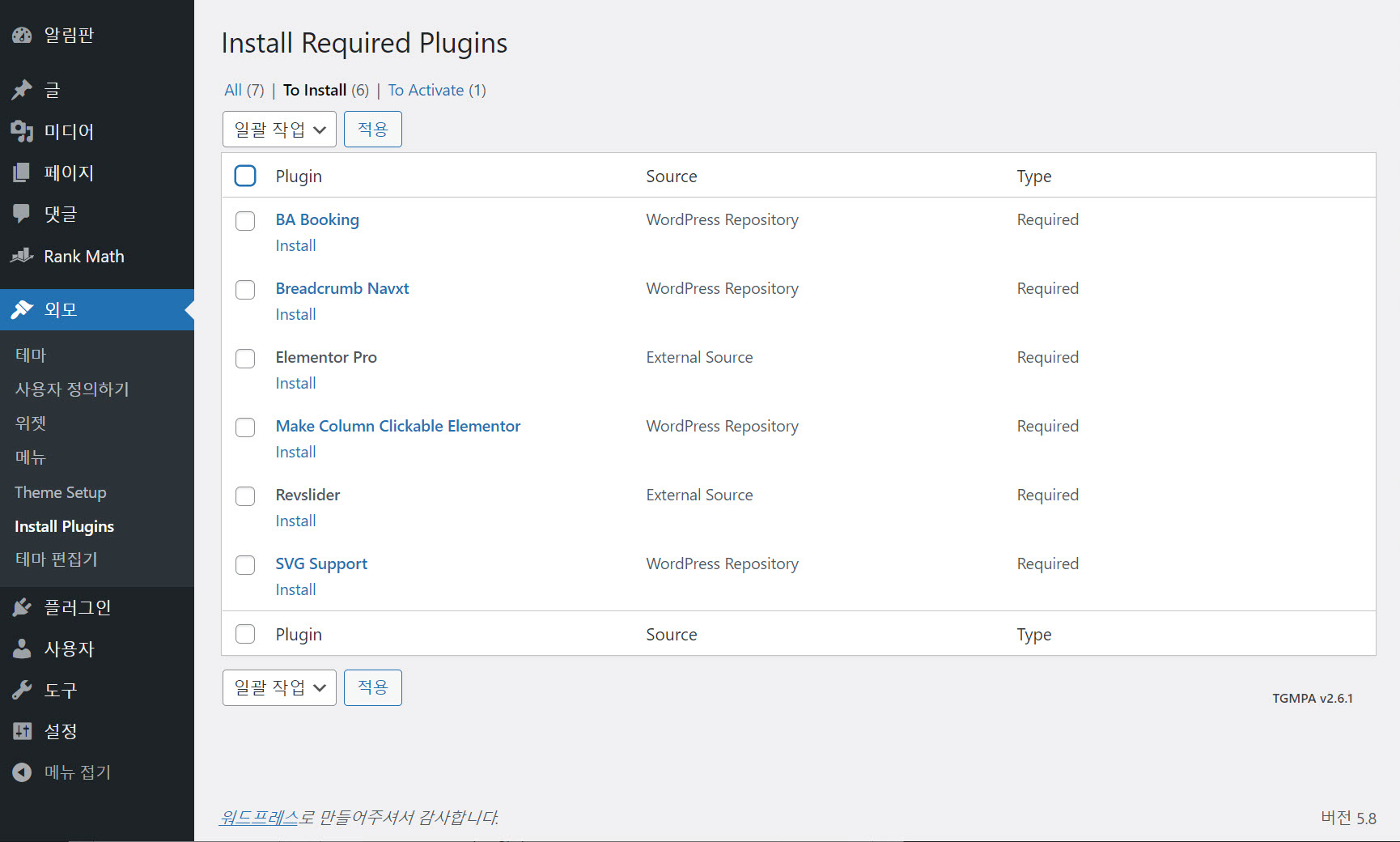Install Breadcrumb Navxt
Screen dimensions: 1400x842
295,314
